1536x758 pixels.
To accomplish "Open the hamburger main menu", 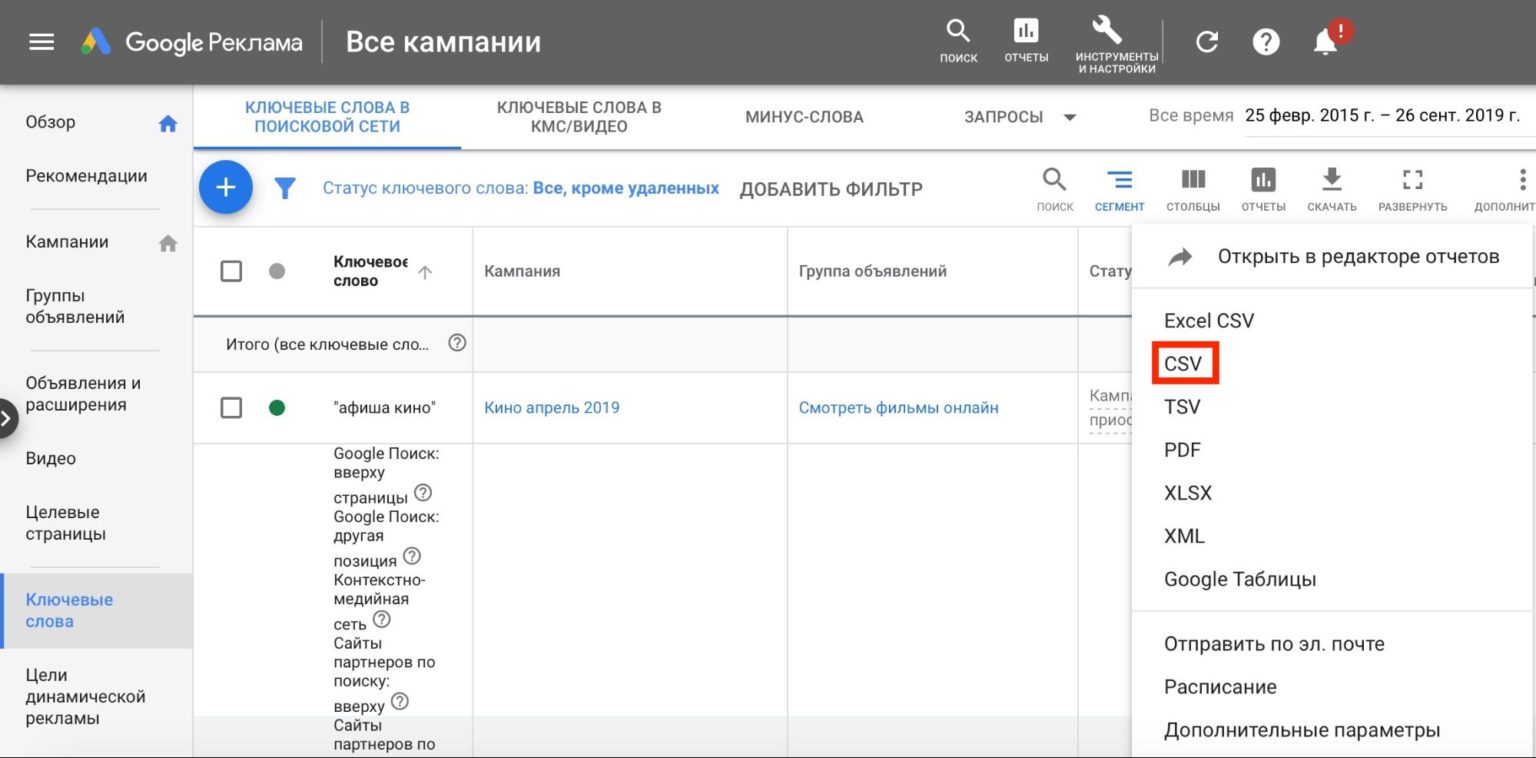I will tap(41, 42).
